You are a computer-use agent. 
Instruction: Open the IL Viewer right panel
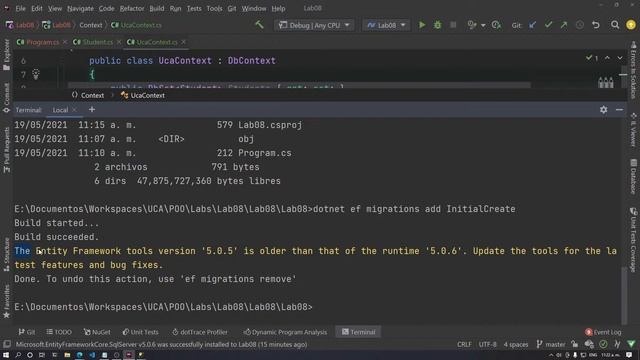click(x=633, y=129)
